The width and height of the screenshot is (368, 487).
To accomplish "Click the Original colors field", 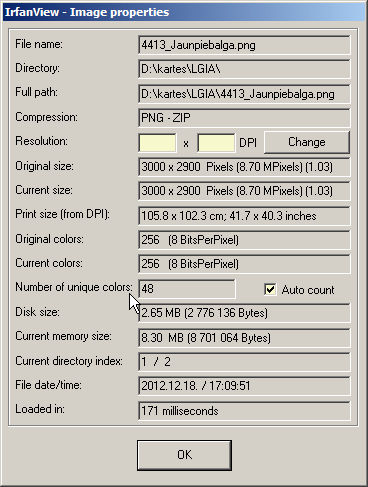I will click(x=244, y=240).
